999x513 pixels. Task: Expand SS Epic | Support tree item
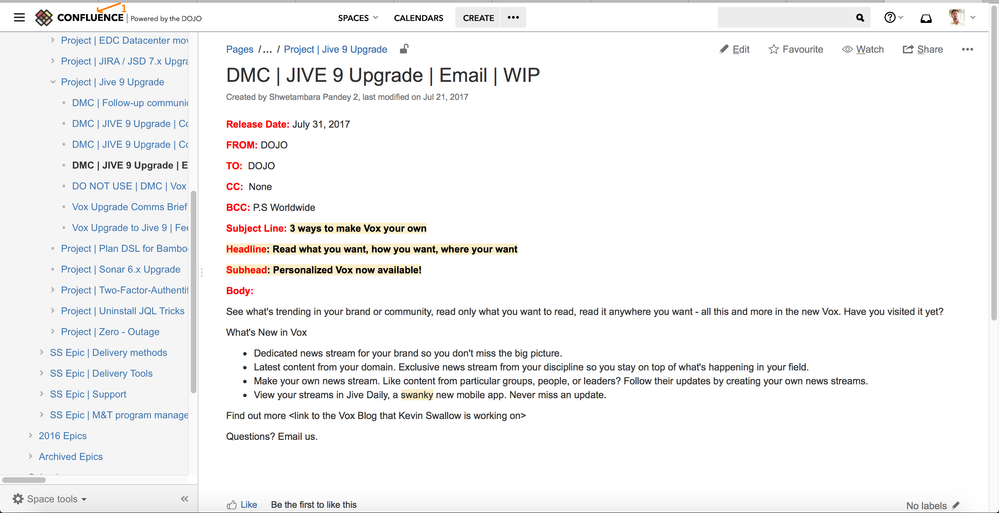pos(41,394)
